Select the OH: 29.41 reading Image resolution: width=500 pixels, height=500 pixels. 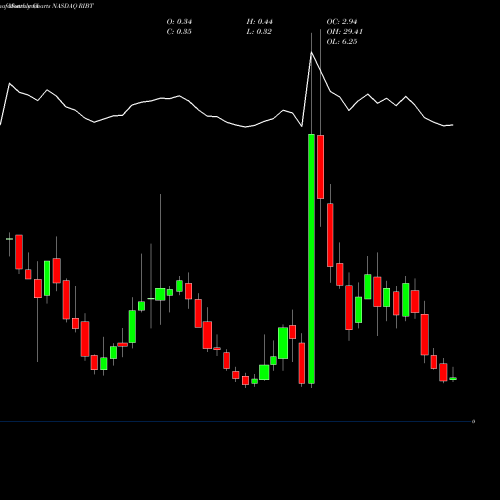345,32
